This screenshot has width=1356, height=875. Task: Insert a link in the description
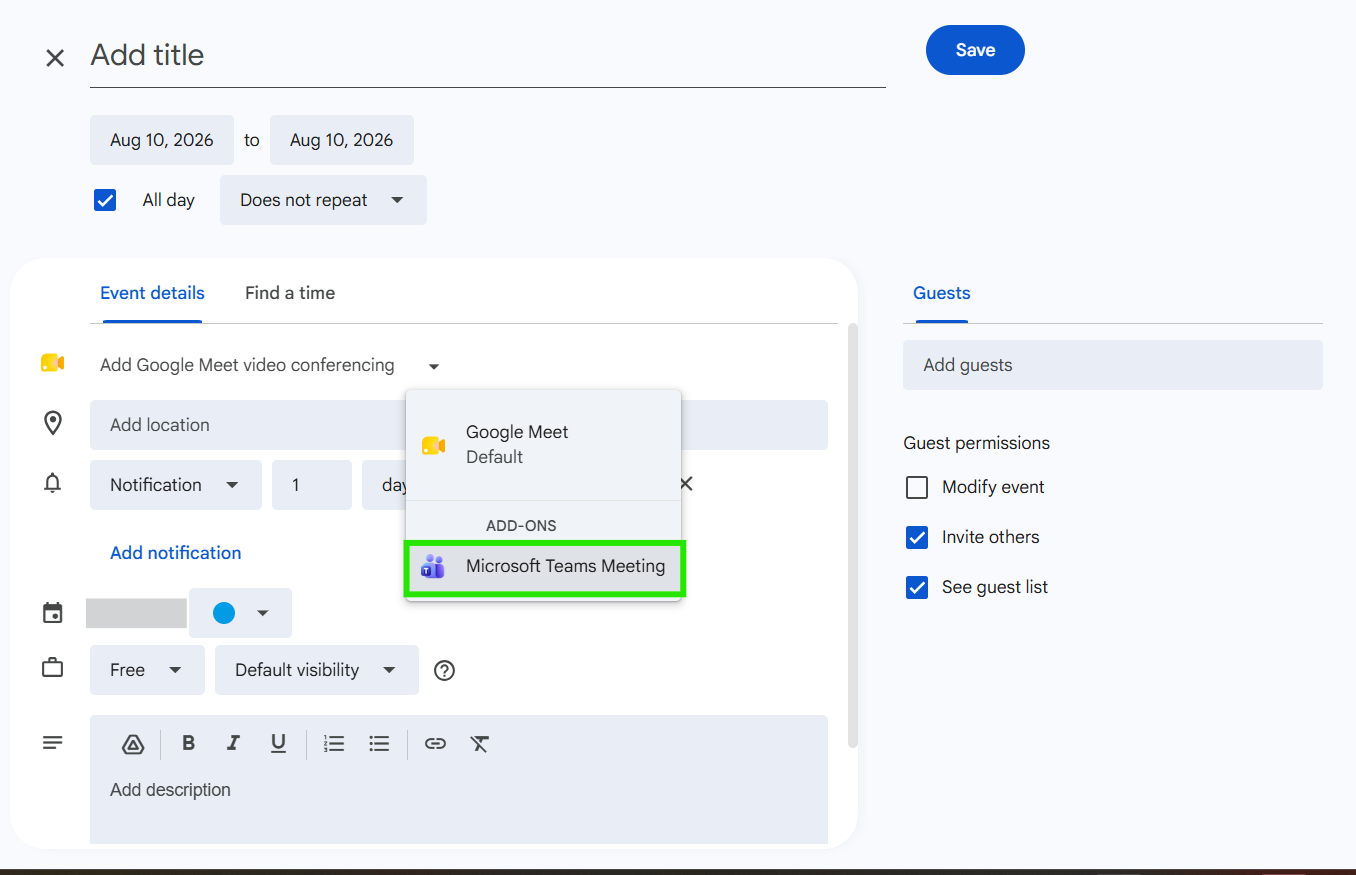[x=435, y=743]
